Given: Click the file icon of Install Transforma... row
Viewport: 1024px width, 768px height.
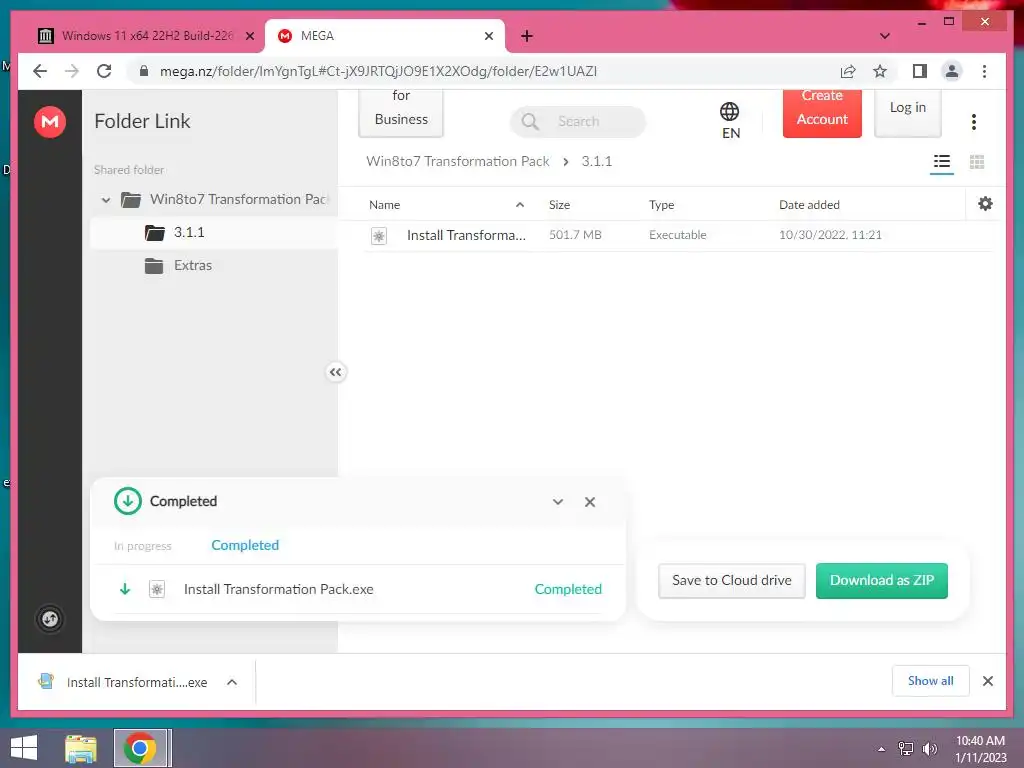Looking at the screenshot, I should point(379,235).
